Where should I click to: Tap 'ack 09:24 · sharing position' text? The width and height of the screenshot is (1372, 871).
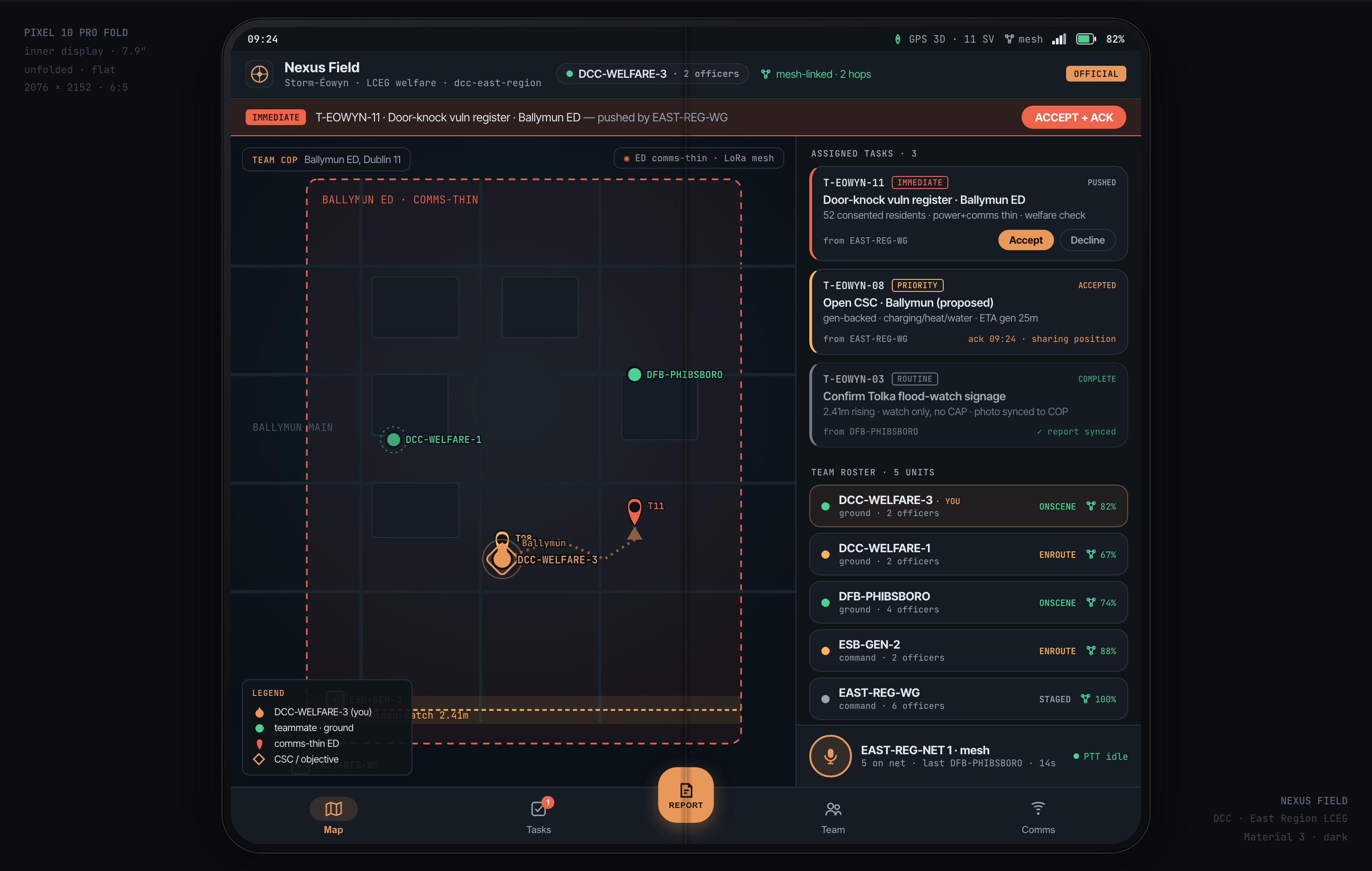(x=1042, y=339)
